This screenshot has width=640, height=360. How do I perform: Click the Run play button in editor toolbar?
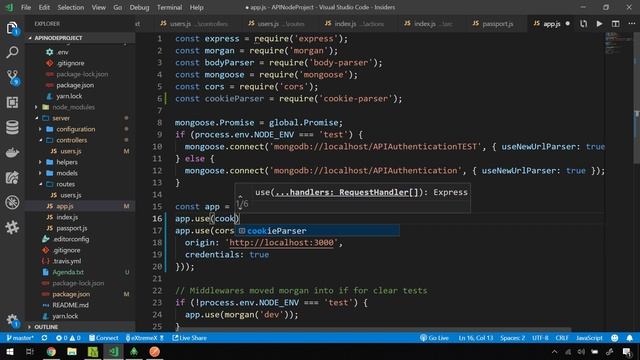[599, 24]
